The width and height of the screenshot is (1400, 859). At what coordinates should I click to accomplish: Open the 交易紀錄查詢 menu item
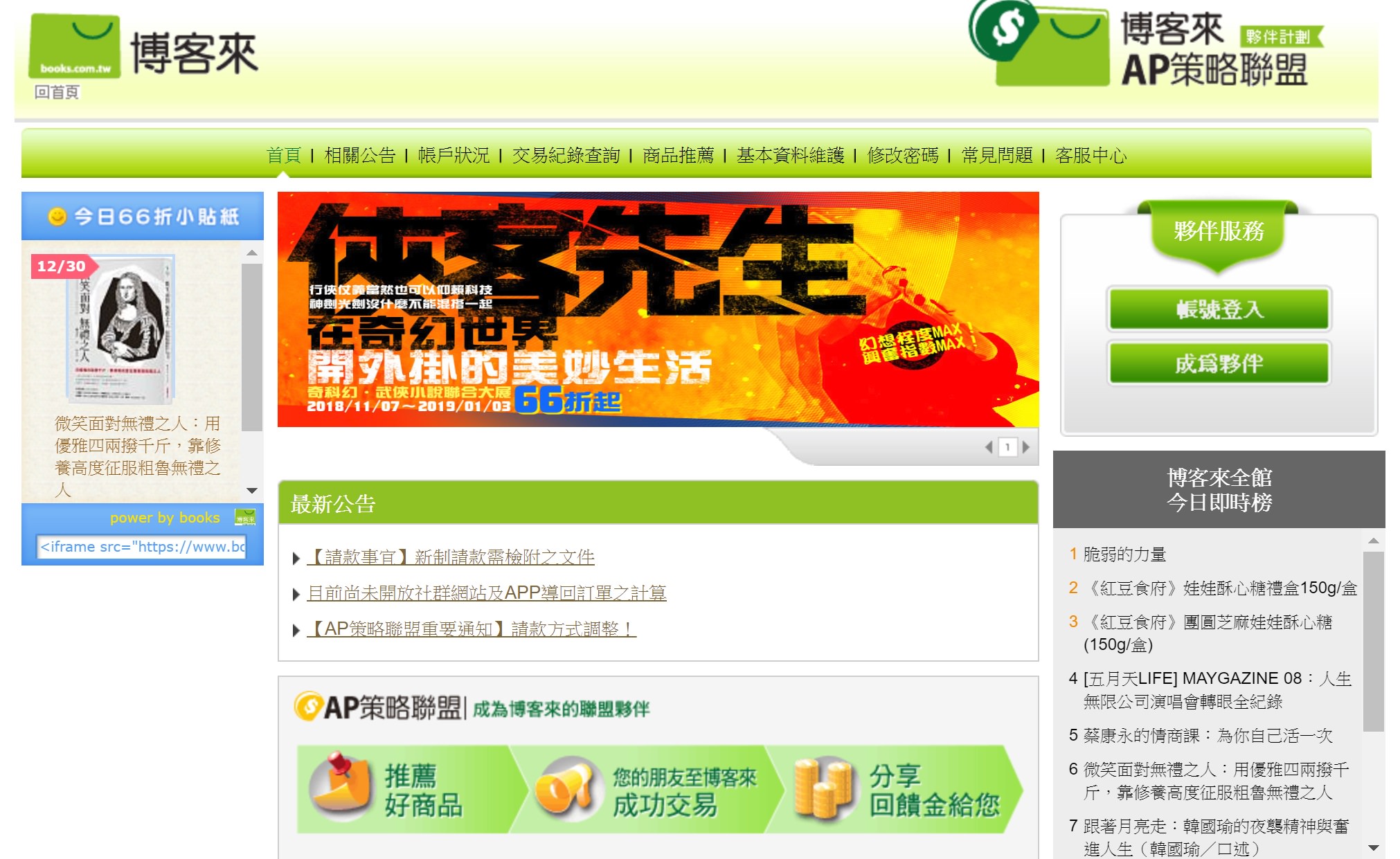(x=566, y=155)
